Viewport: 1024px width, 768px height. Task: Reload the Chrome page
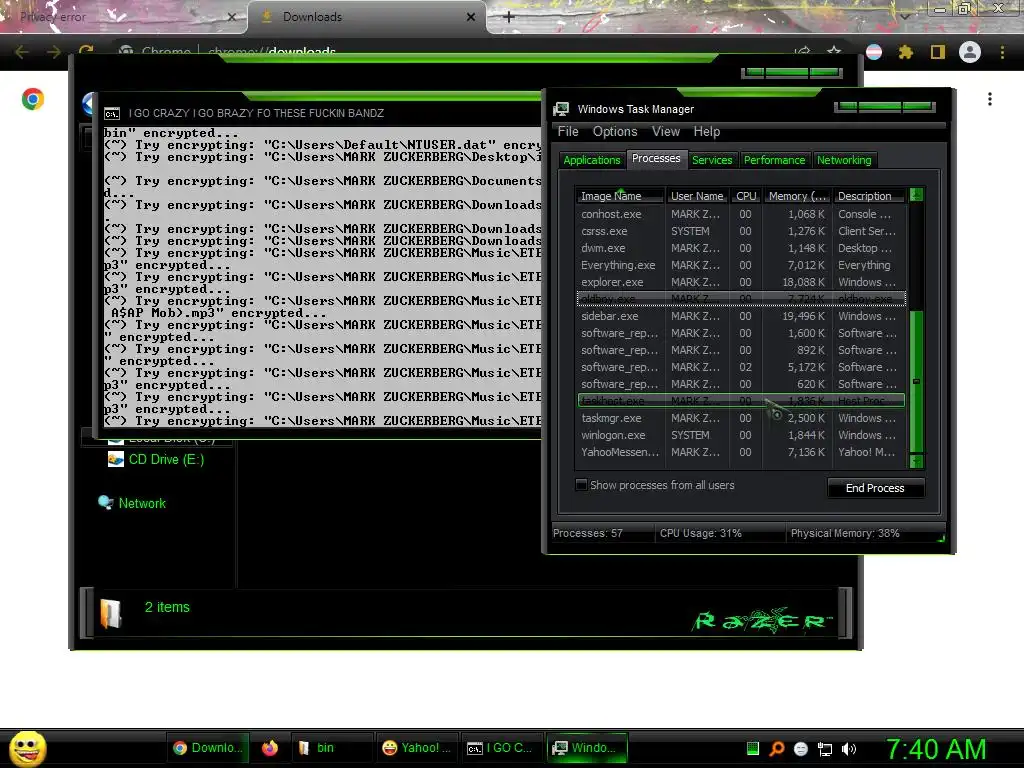point(86,51)
